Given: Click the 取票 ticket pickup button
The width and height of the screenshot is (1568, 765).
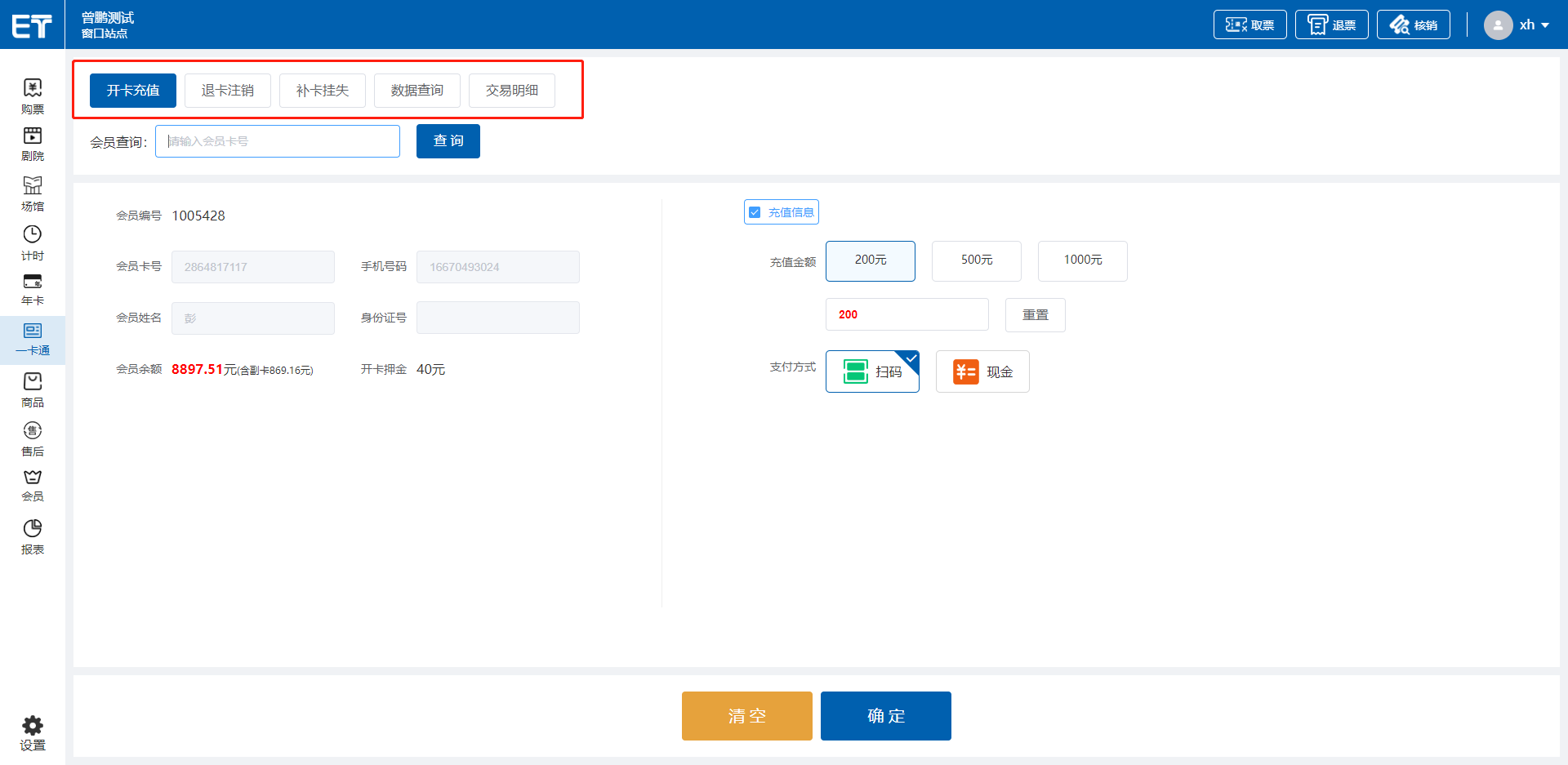Looking at the screenshot, I should 1250,25.
